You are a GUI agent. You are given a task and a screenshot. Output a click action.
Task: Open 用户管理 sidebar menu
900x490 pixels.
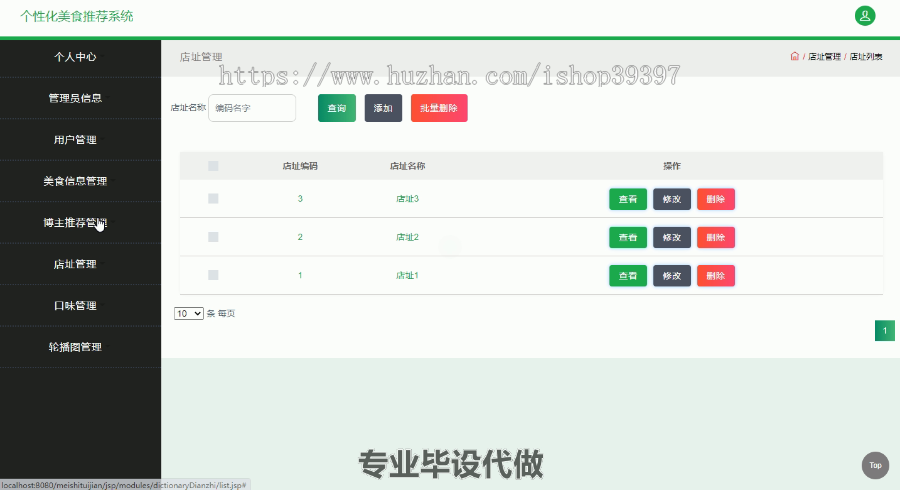click(75, 139)
